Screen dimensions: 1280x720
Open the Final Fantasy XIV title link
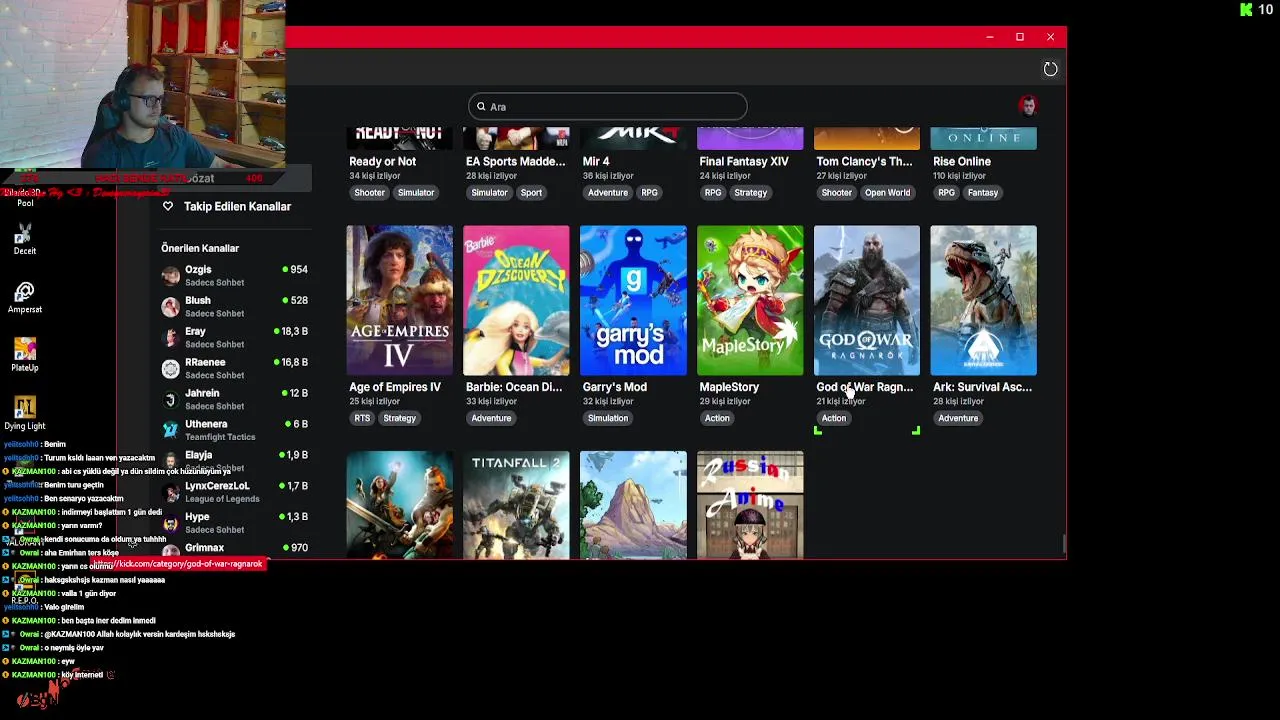click(x=744, y=161)
